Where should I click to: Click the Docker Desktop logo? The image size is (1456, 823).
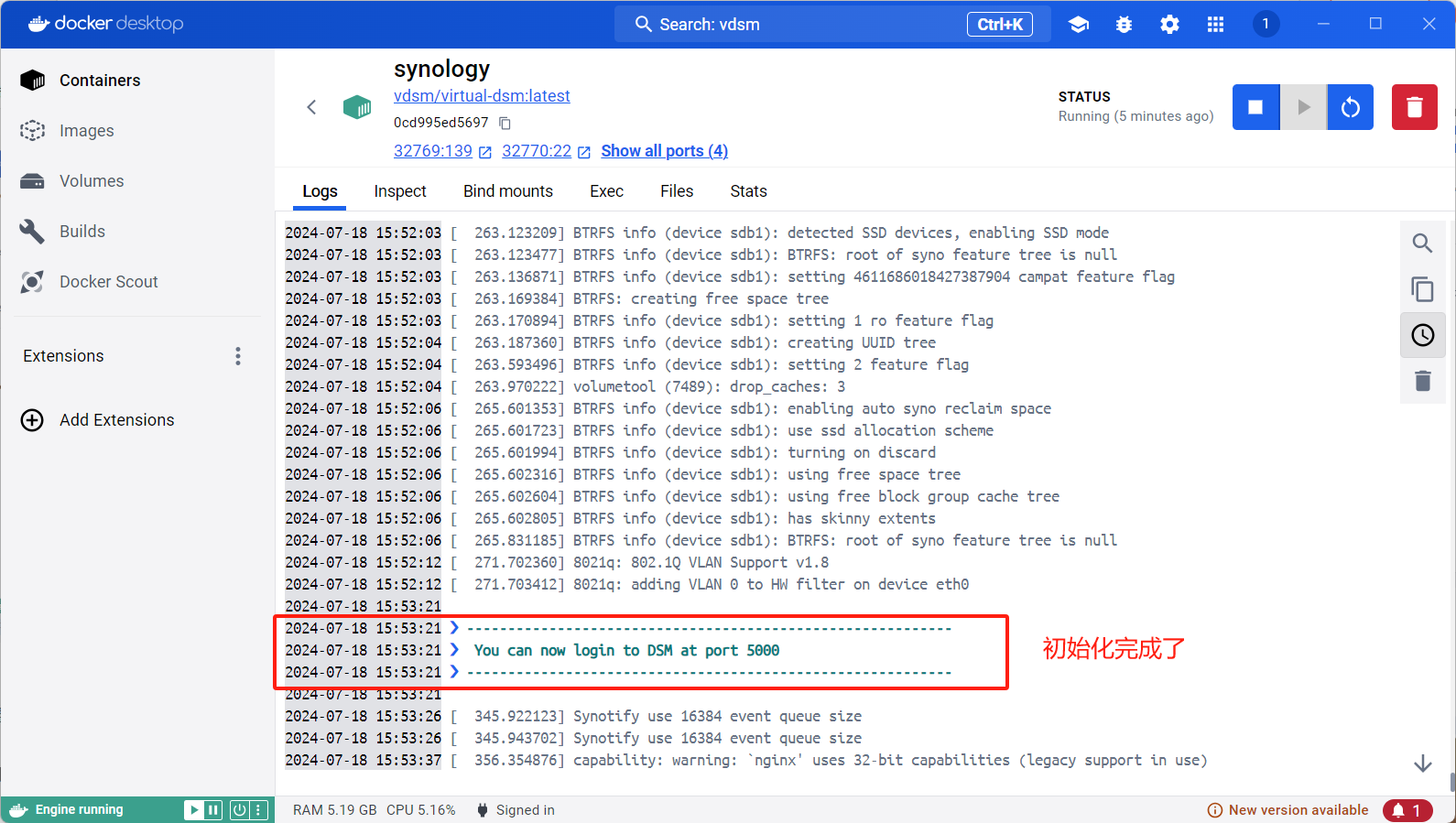click(105, 24)
